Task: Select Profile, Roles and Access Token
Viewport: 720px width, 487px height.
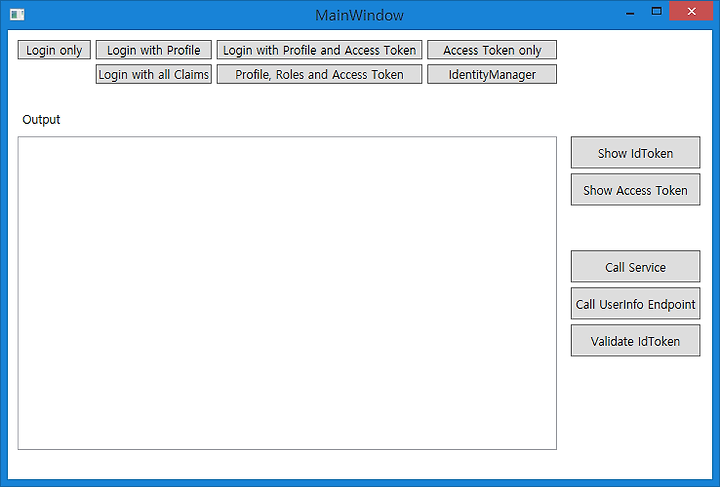Action: [x=319, y=74]
